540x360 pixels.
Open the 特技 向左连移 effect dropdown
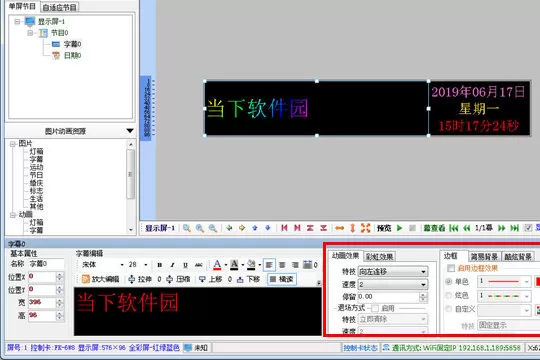coord(393,271)
